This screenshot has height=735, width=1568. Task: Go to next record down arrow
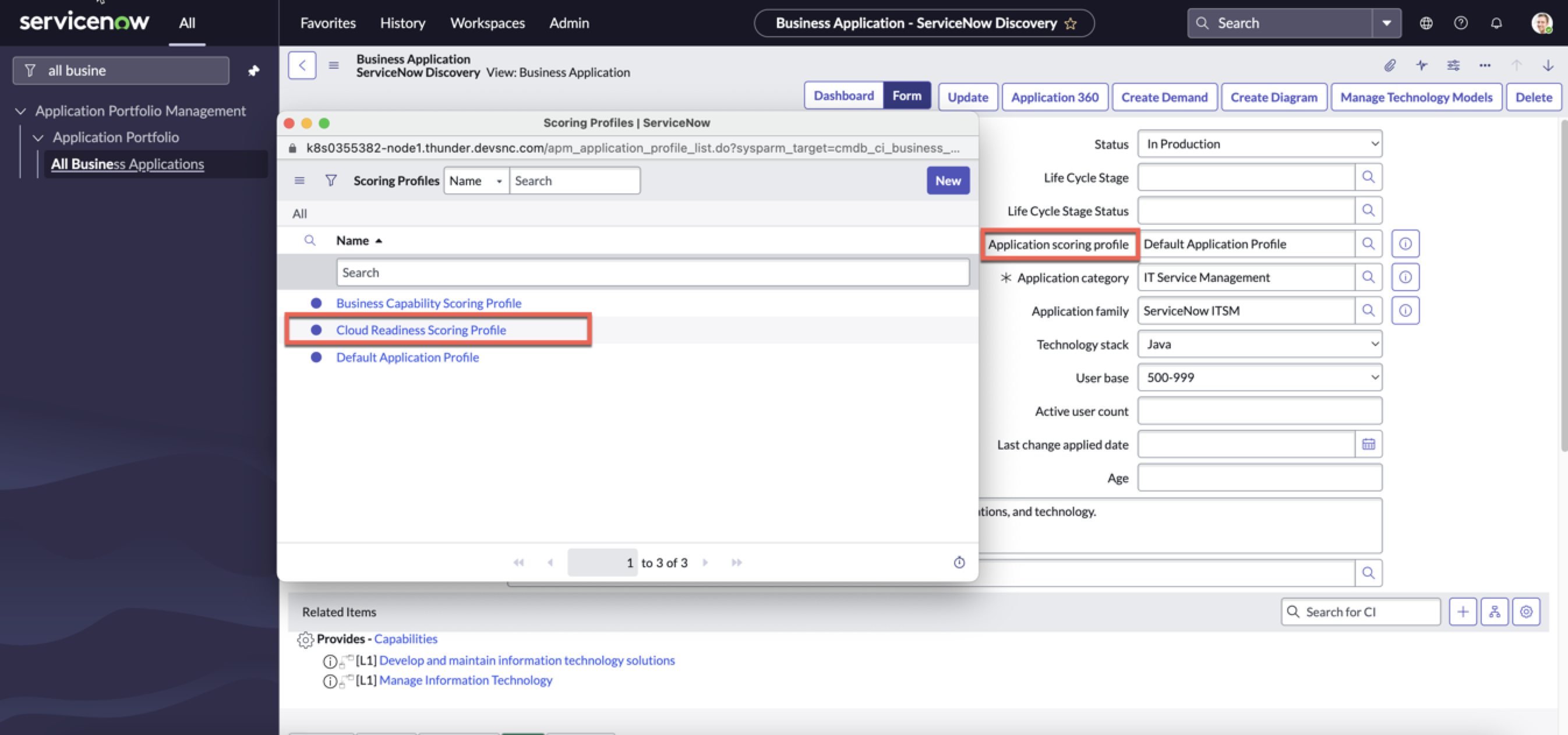1548,65
